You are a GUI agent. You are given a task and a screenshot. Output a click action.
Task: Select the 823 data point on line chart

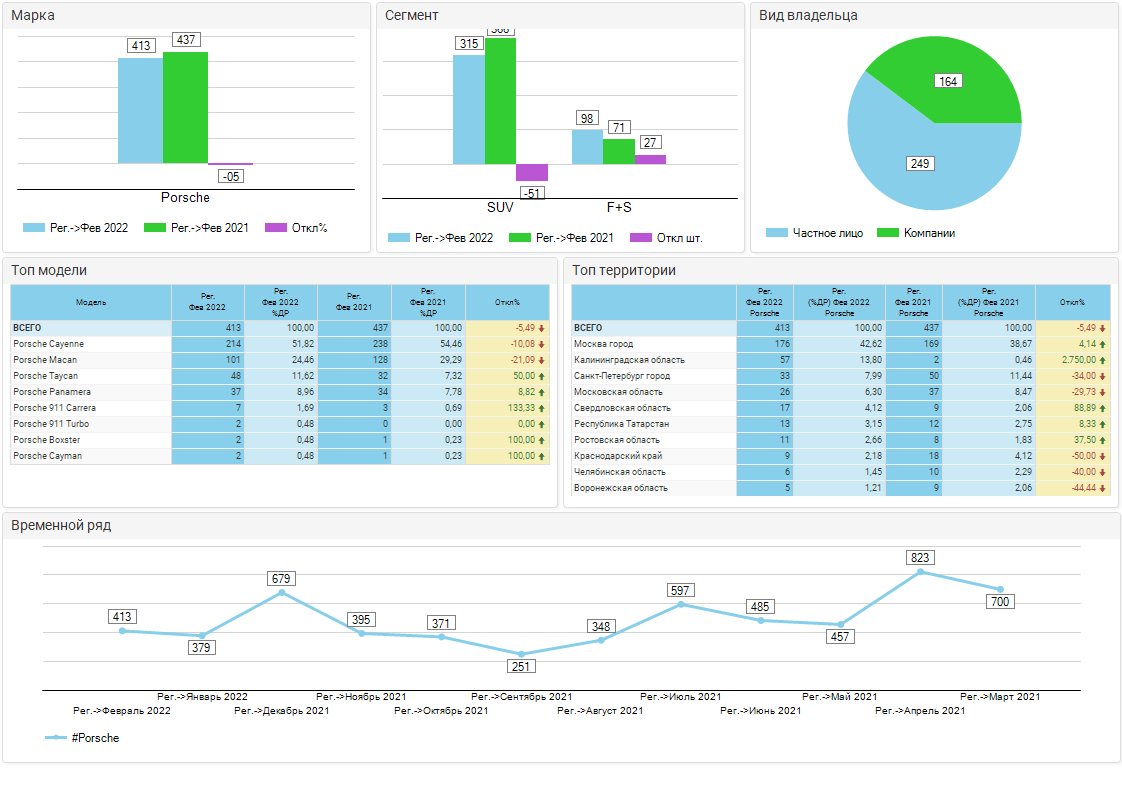click(x=920, y=572)
